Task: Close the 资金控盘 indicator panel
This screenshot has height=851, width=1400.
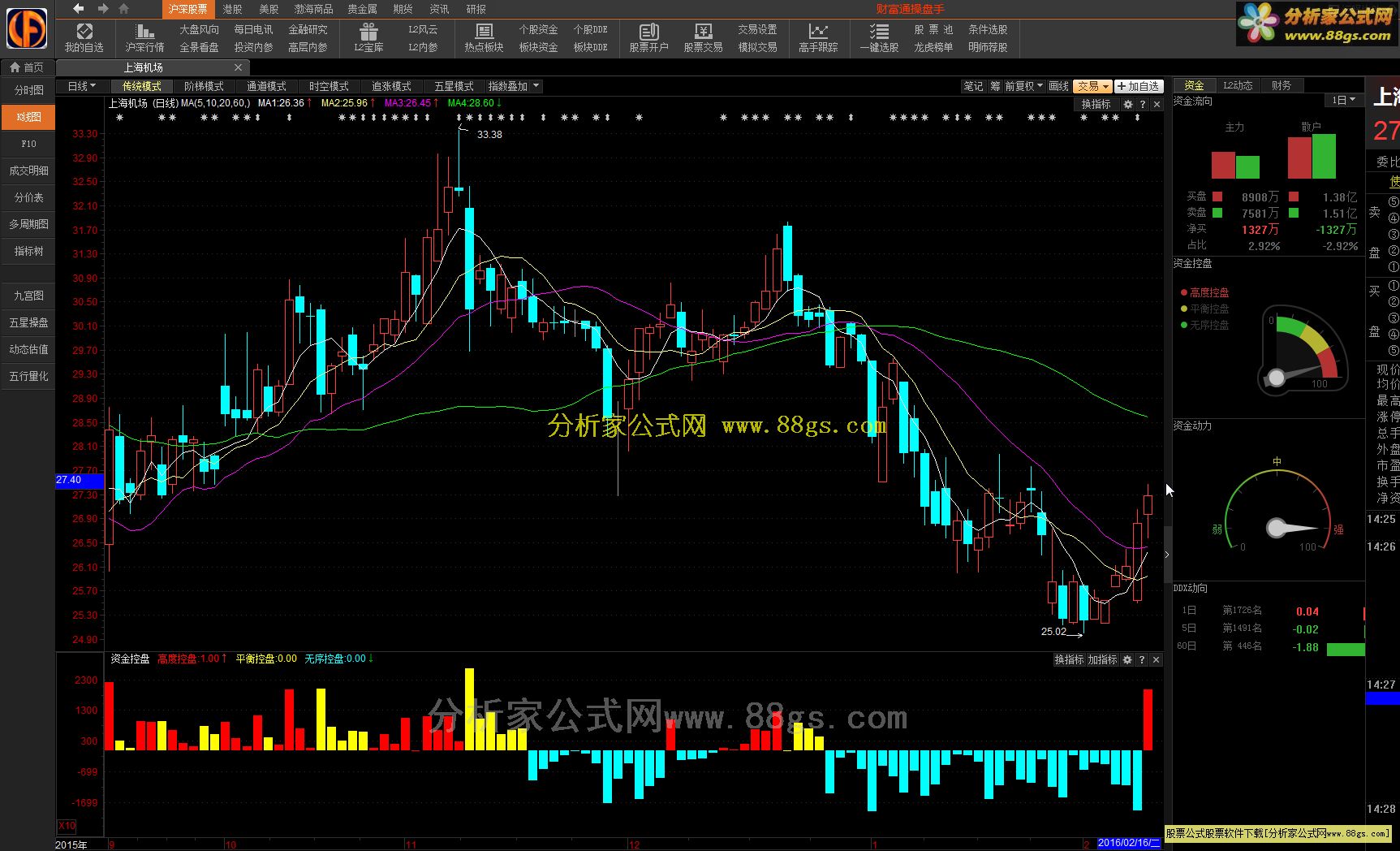Action: (x=1157, y=660)
